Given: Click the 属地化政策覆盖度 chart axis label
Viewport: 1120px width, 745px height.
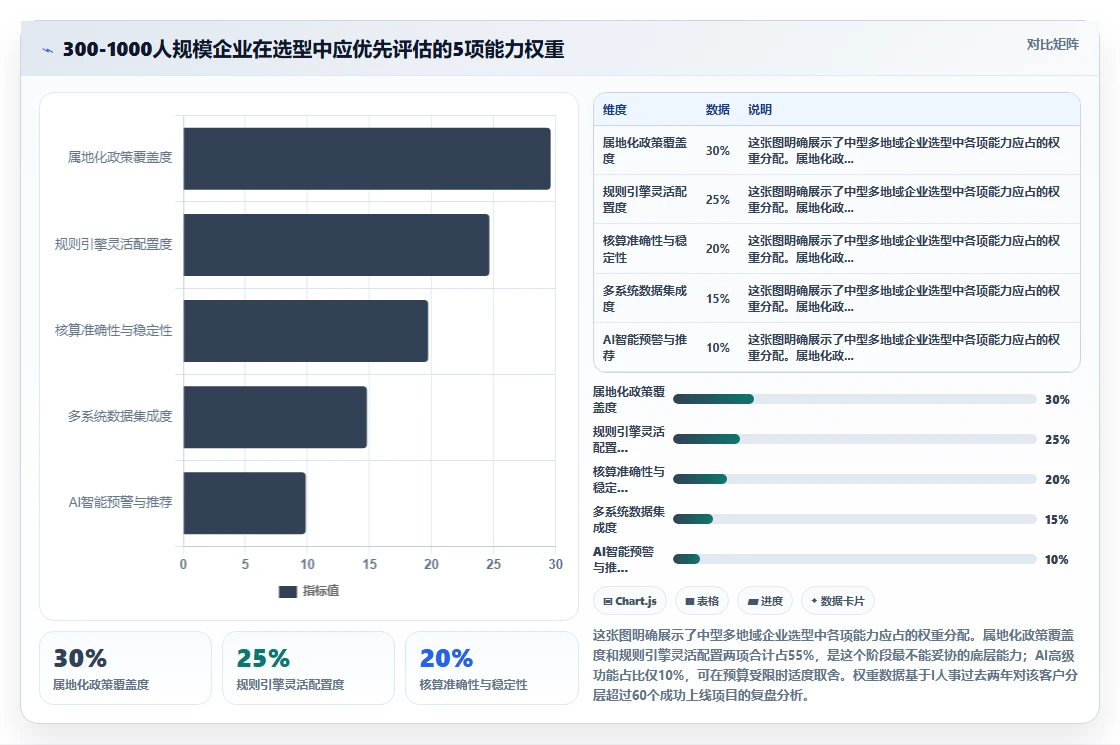Looking at the screenshot, I should [x=120, y=158].
